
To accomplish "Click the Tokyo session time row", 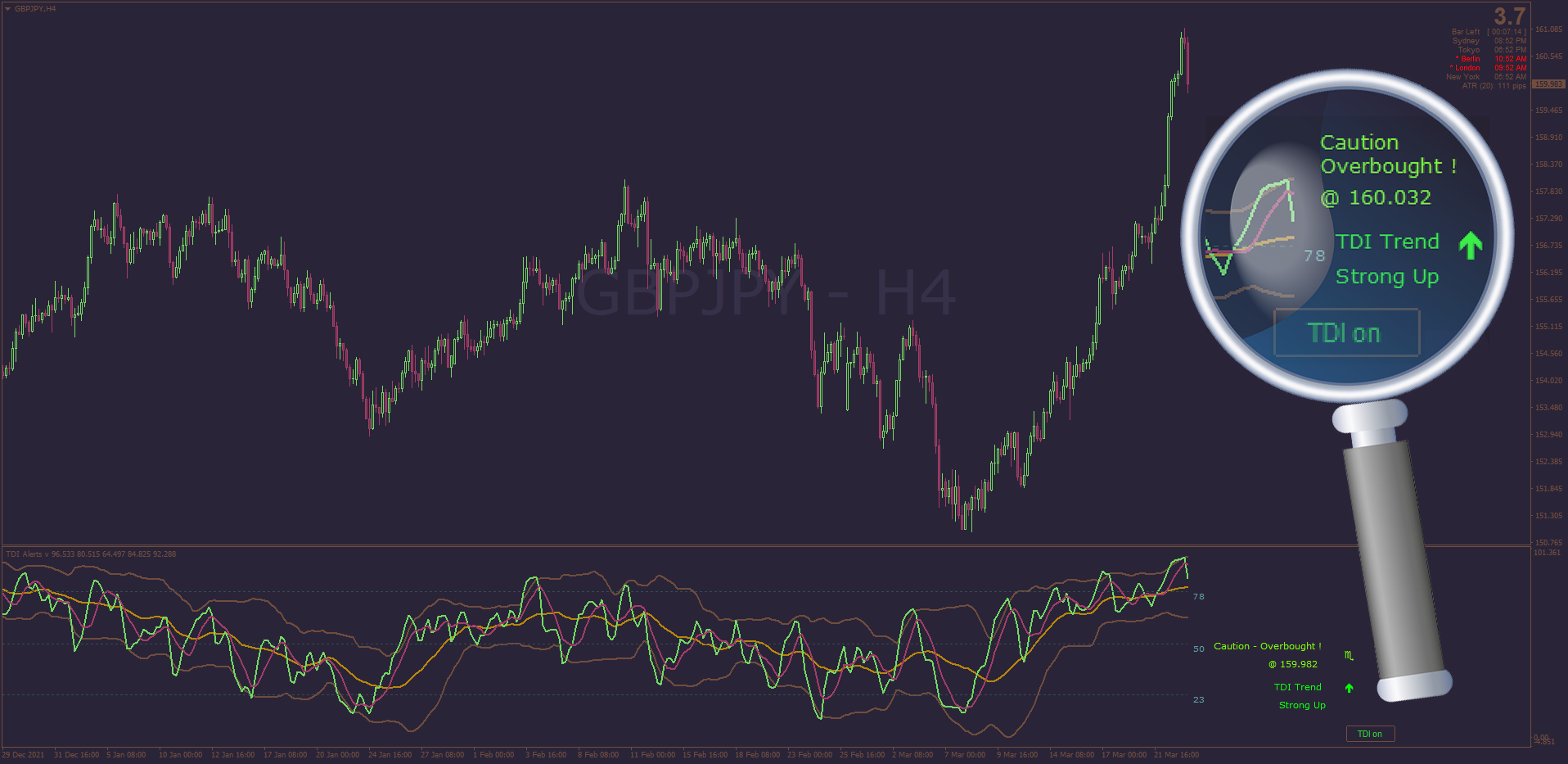I will [x=1491, y=50].
